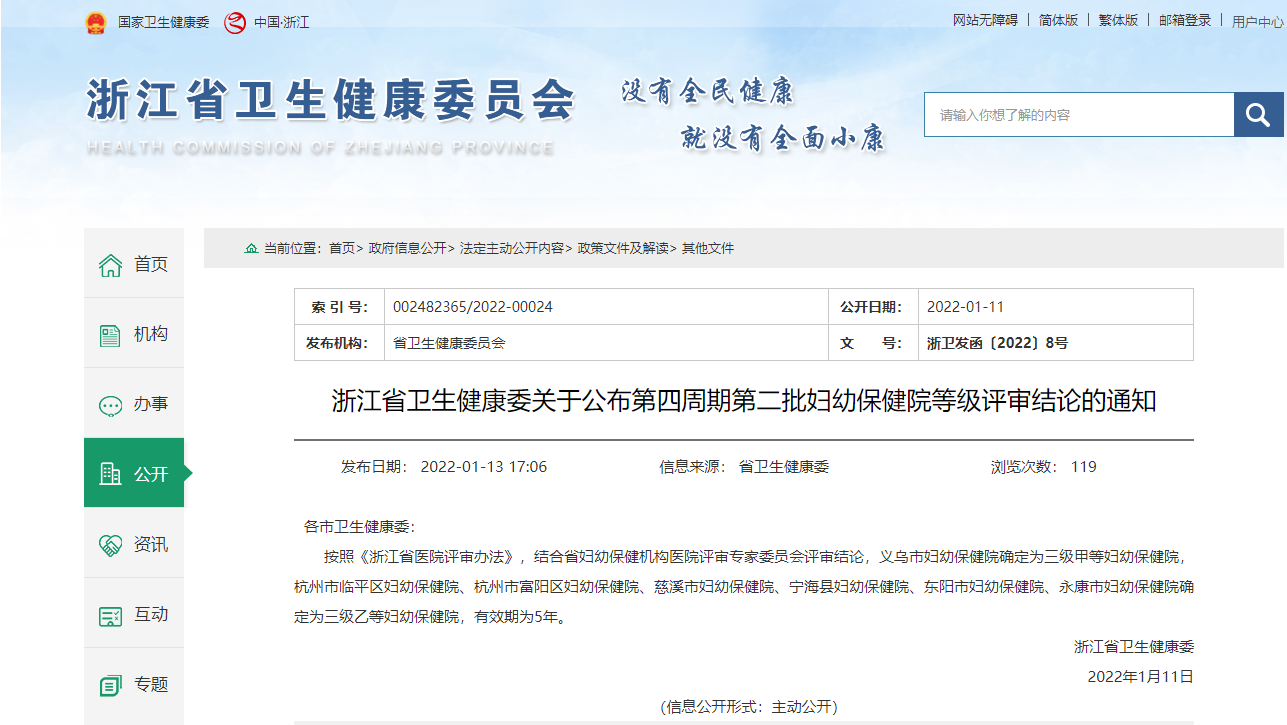
Task: Click the 公开日期 label cell
Action: [x=873, y=307]
